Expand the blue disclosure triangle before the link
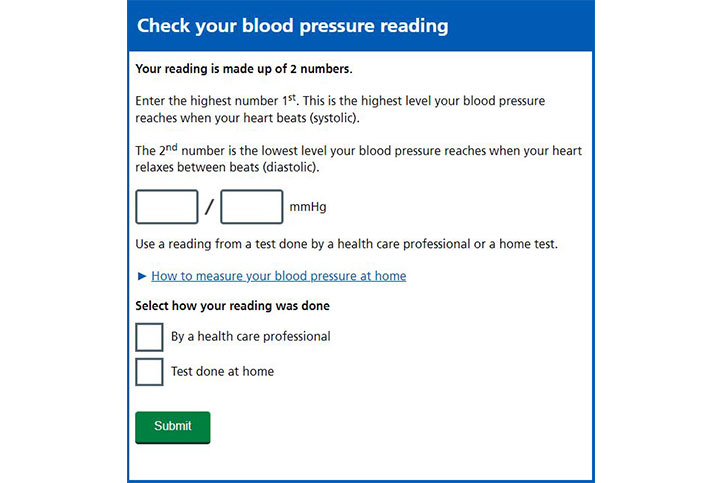The image size is (724, 483). tap(142, 276)
